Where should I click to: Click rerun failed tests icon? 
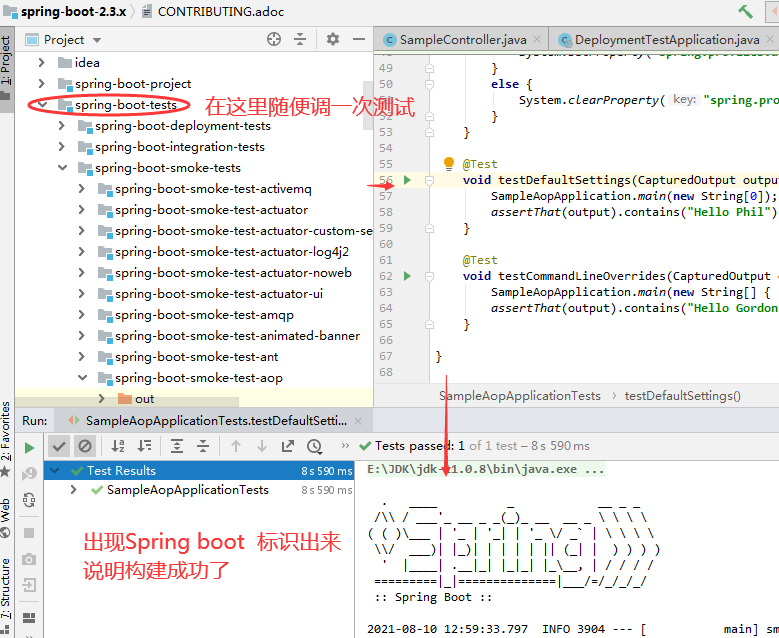click(29, 474)
